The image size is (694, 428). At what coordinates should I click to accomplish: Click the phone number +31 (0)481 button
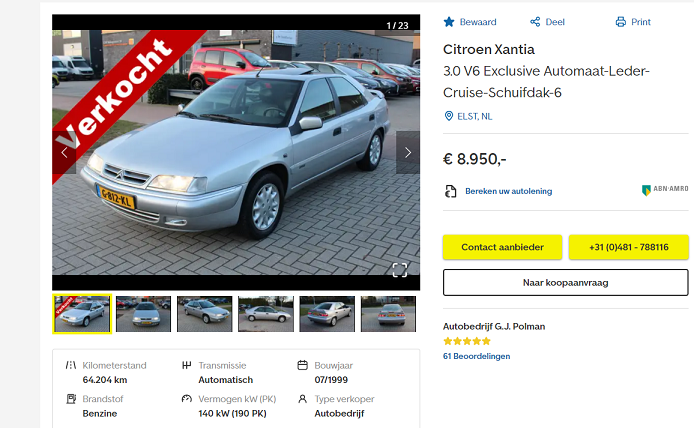click(628, 247)
